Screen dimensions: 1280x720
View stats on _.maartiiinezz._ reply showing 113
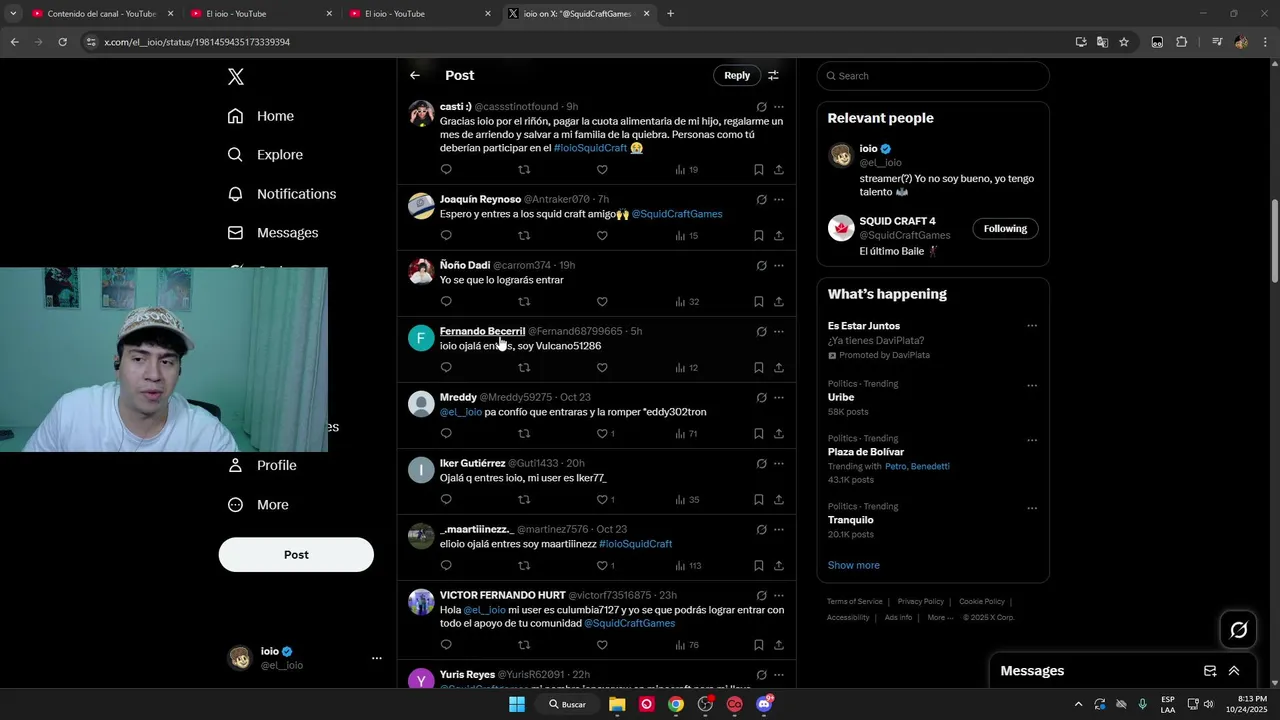click(x=688, y=566)
